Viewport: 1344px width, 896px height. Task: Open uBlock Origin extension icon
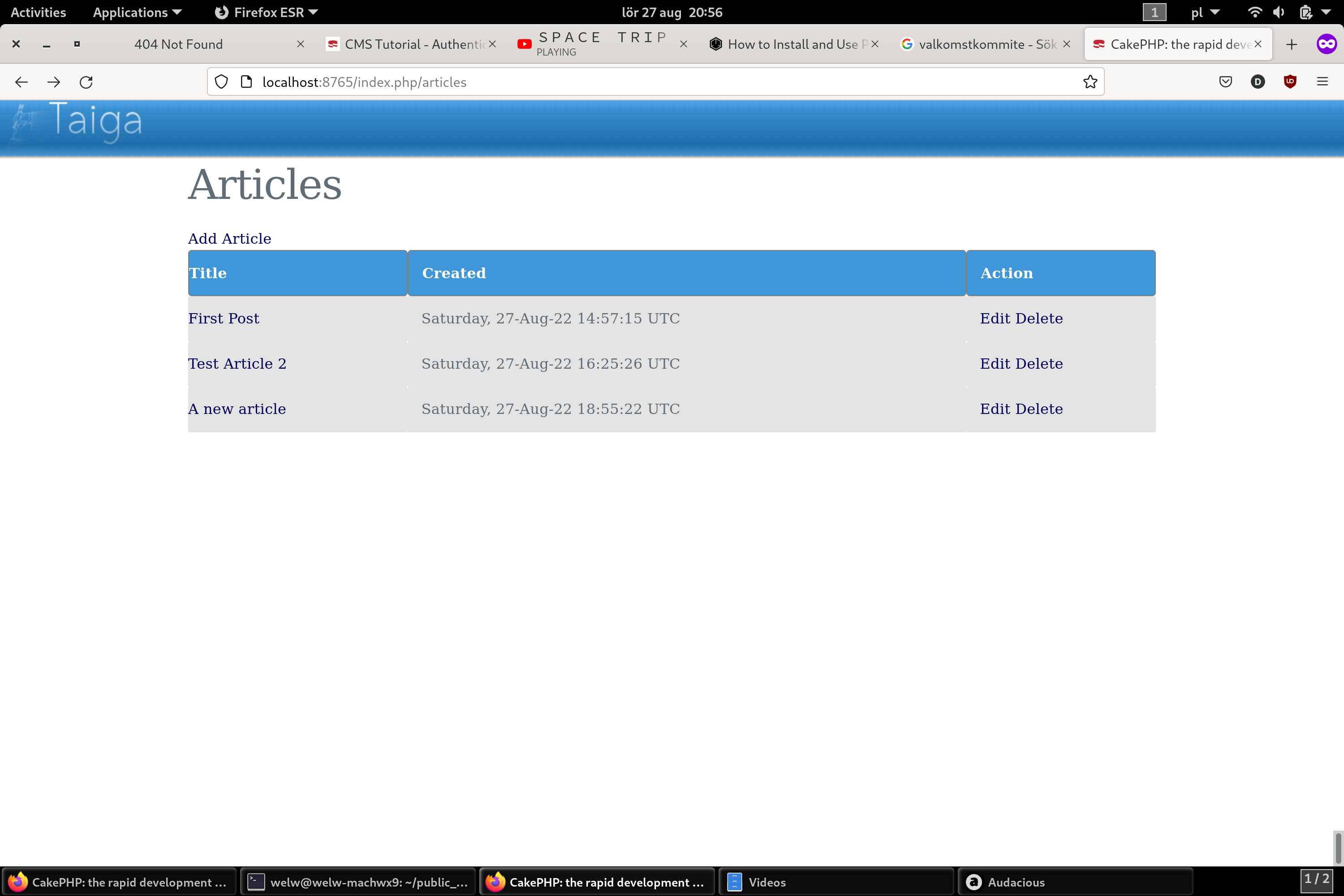(x=1290, y=82)
